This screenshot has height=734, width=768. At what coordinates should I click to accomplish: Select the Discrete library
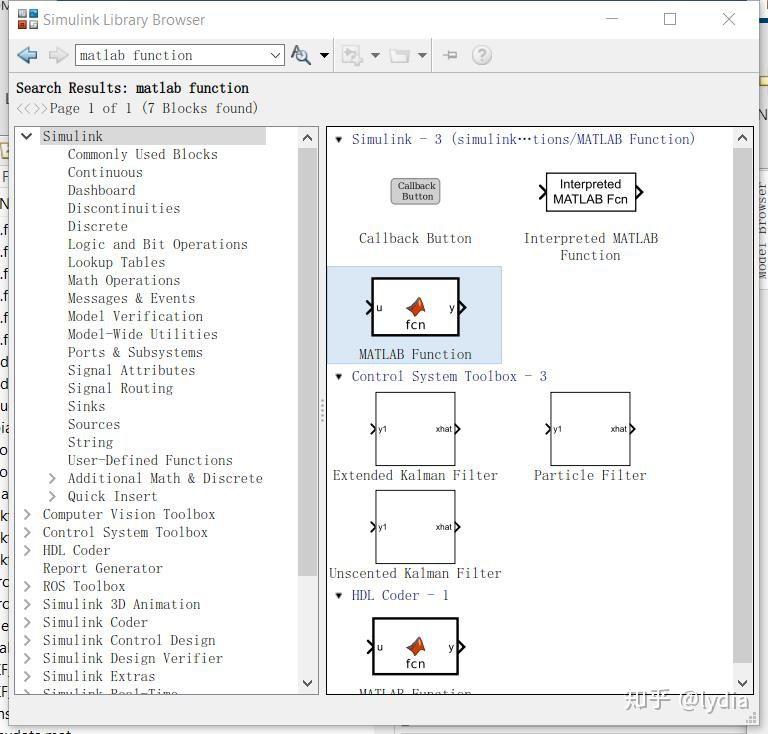pos(97,227)
